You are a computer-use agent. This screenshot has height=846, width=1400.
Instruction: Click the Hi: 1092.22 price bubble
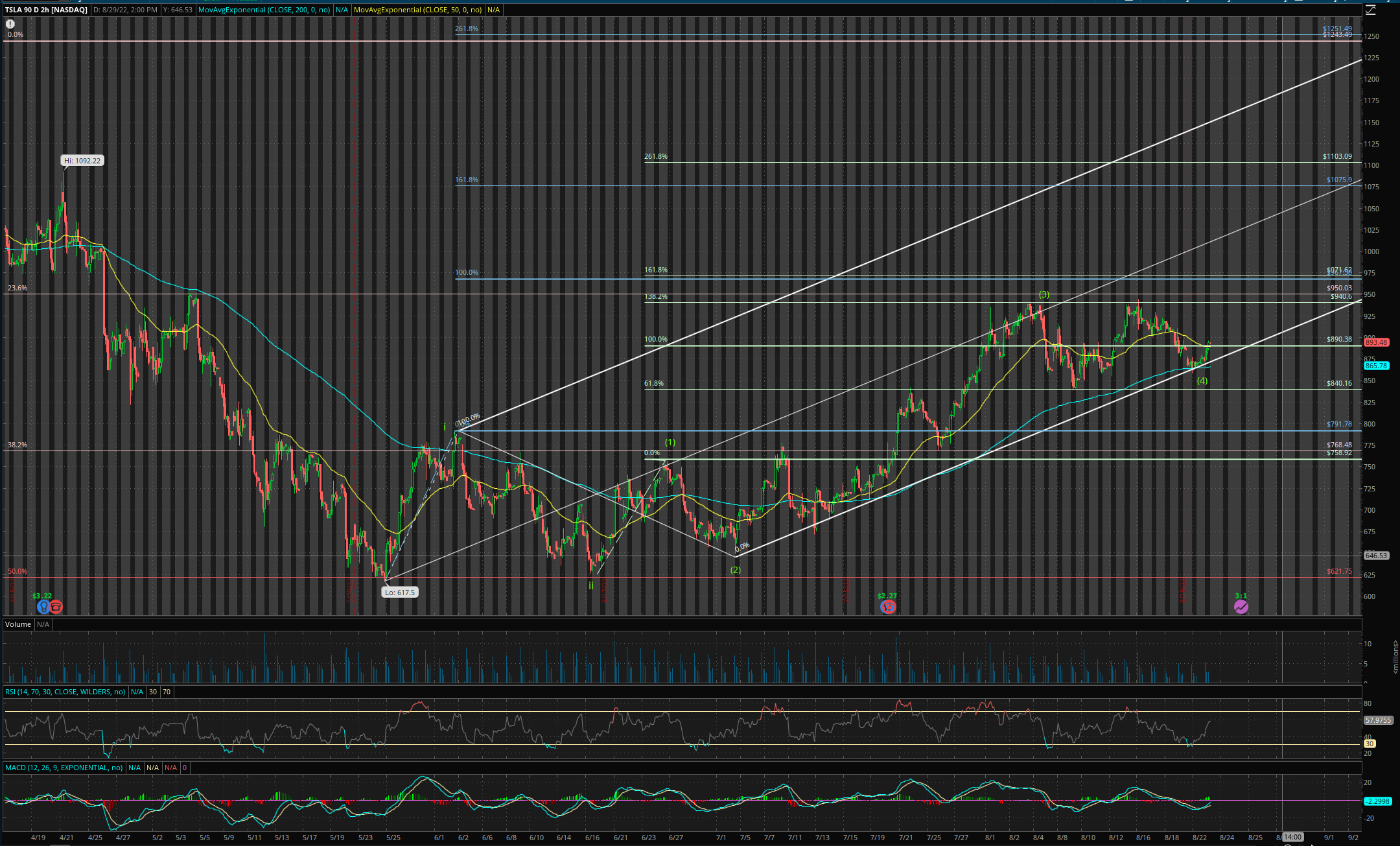click(82, 161)
